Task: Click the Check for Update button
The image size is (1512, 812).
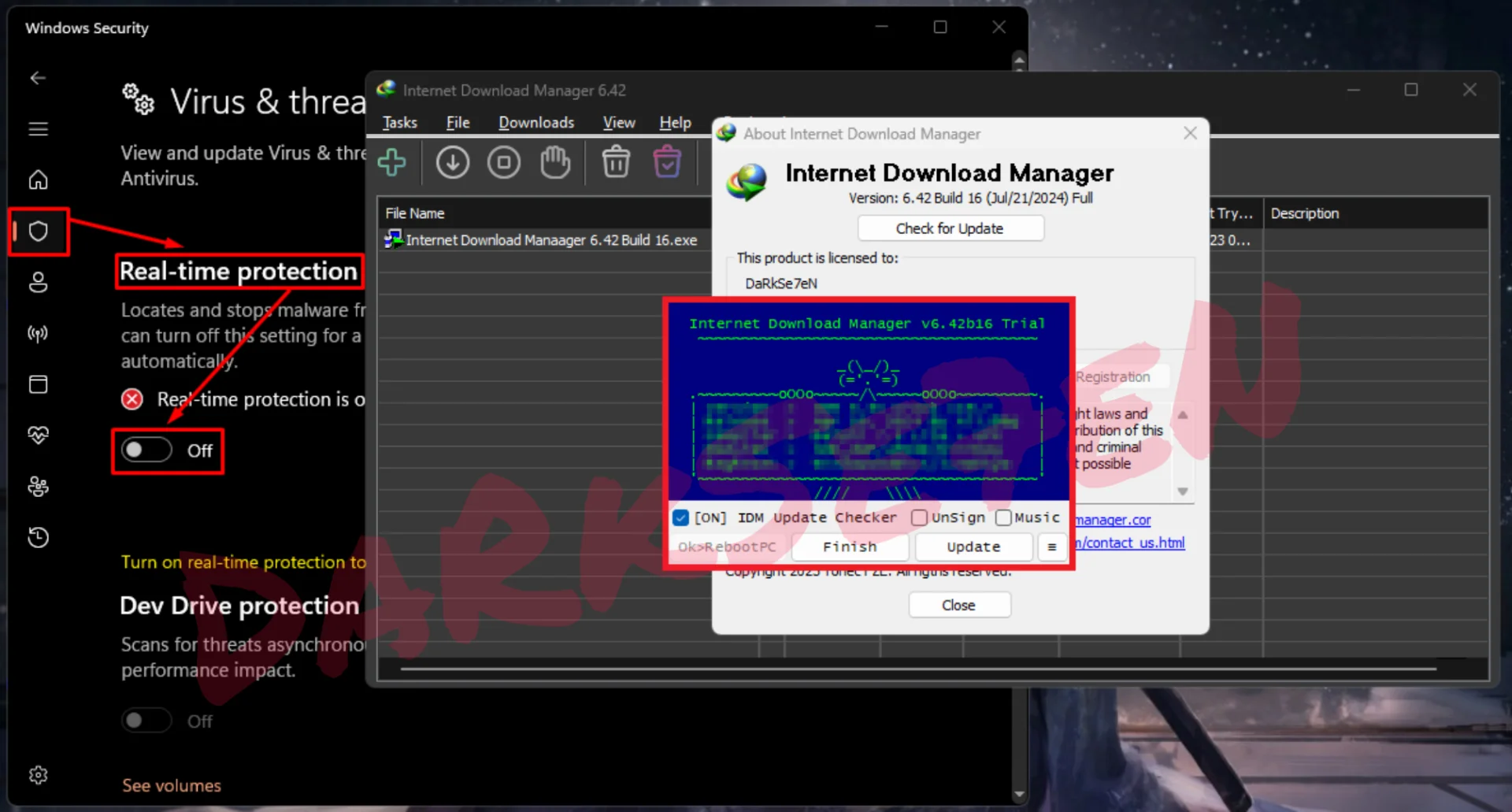Action: click(951, 228)
